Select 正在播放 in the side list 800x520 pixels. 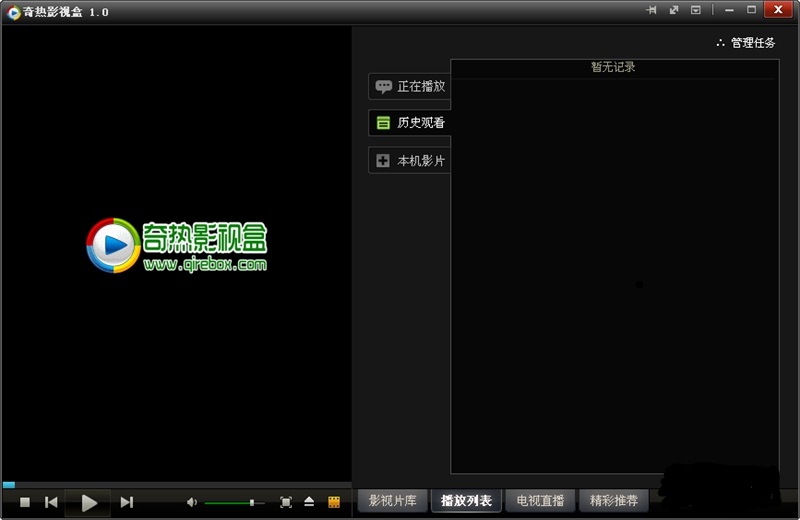tap(410, 86)
